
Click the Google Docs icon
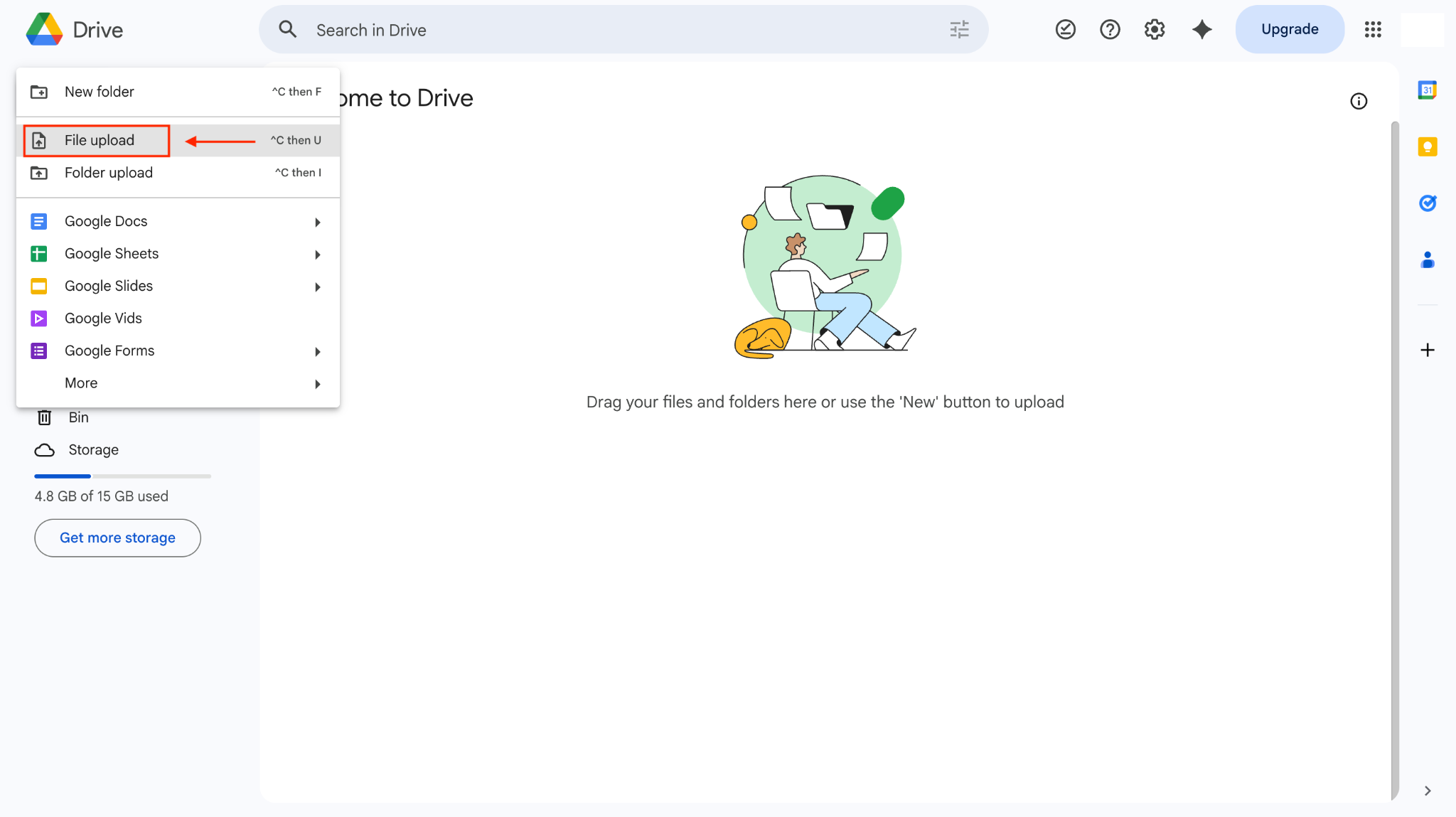click(39, 221)
